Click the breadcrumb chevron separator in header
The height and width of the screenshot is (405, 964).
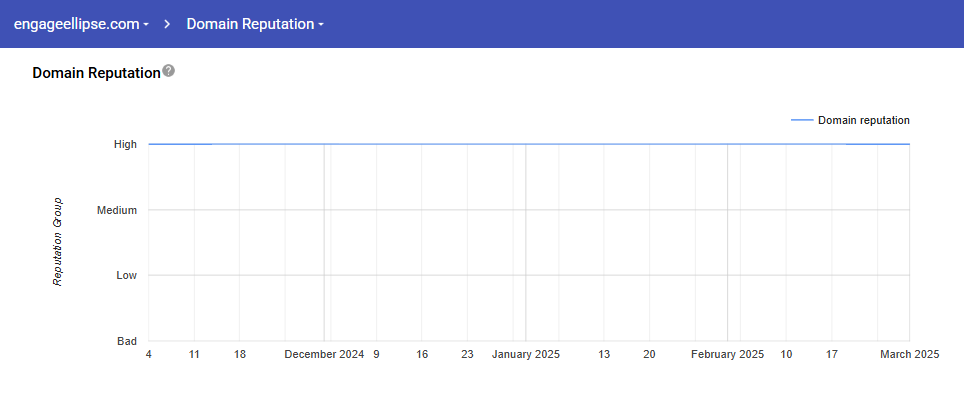point(168,24)
